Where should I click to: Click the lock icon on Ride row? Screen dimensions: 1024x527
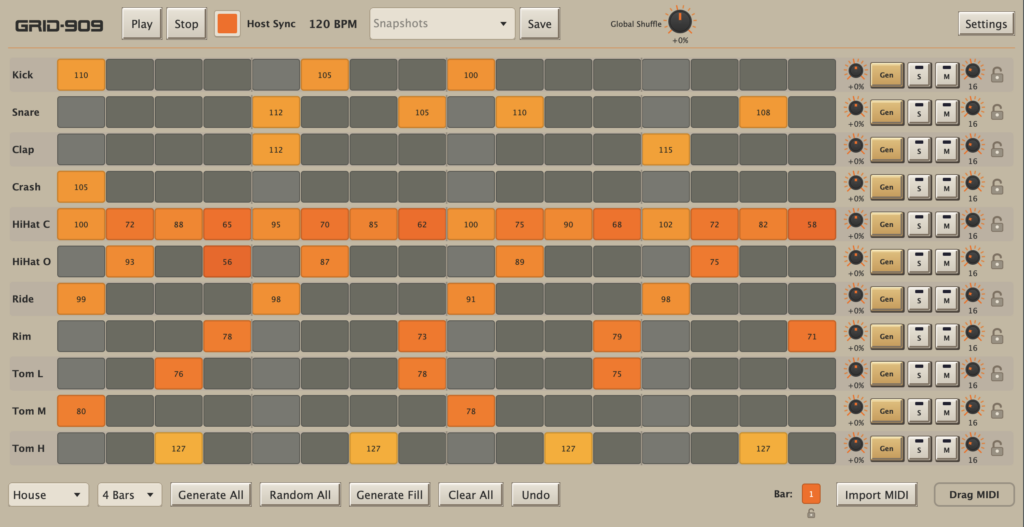point(997,298)
